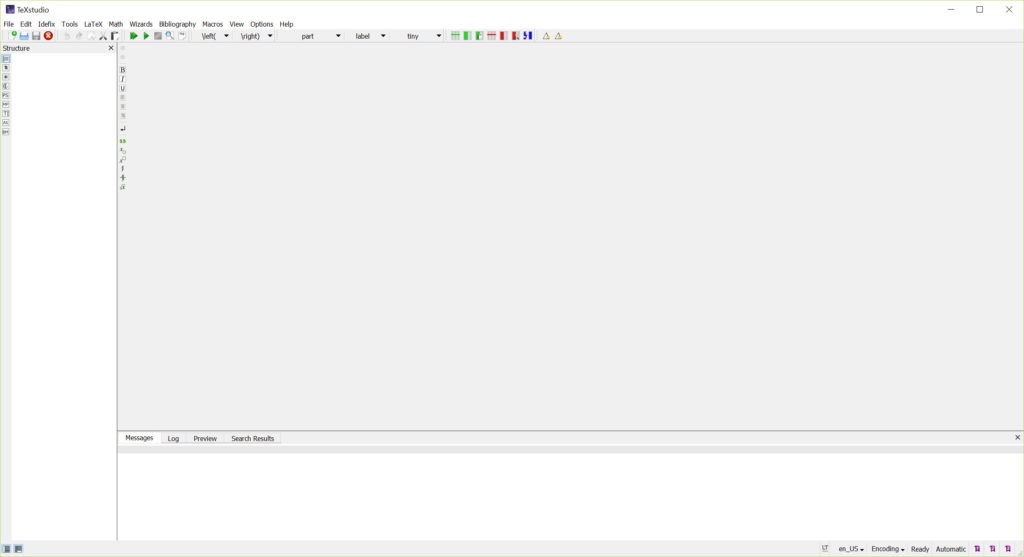
Task: Open the Encoding dropdown in status bar
Action: (888, 549)
